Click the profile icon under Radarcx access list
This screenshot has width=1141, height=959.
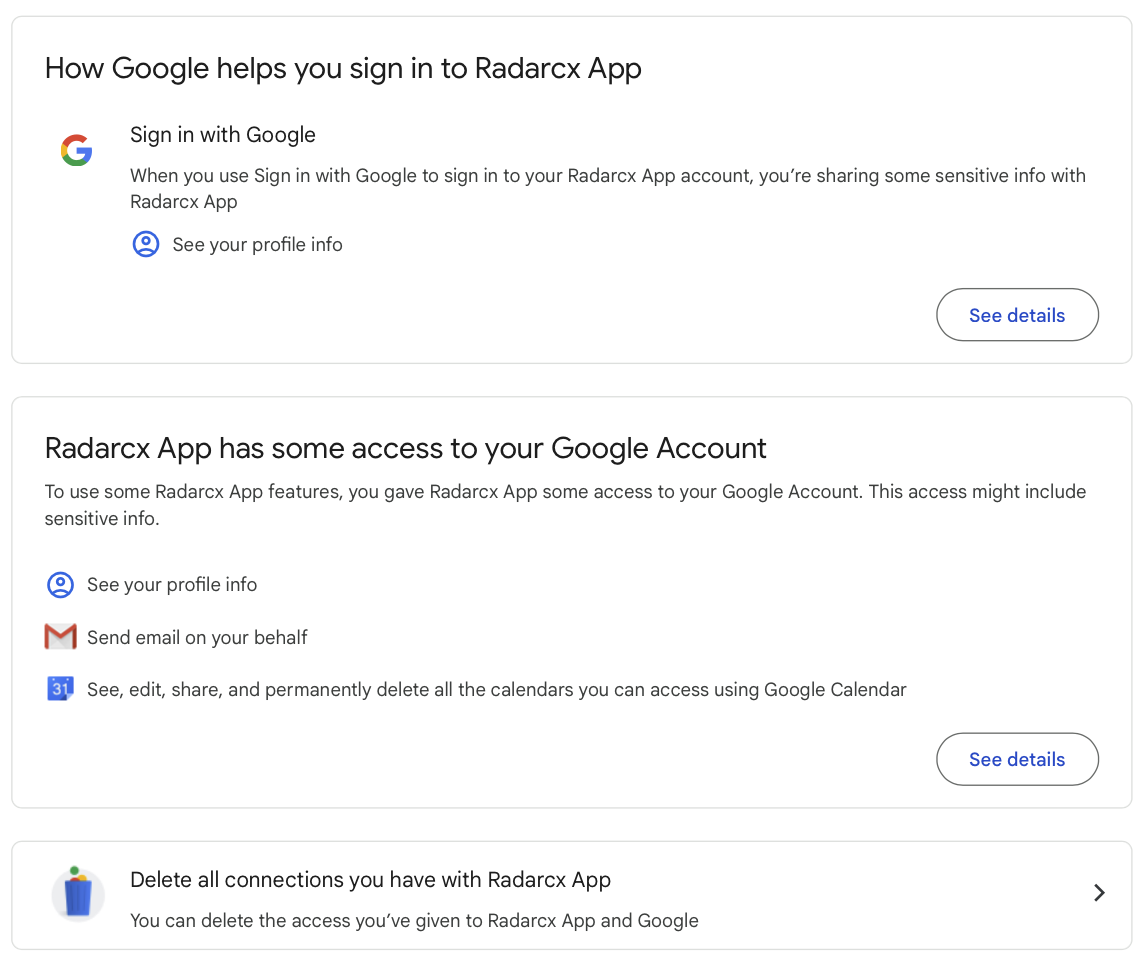pos(60,584)
